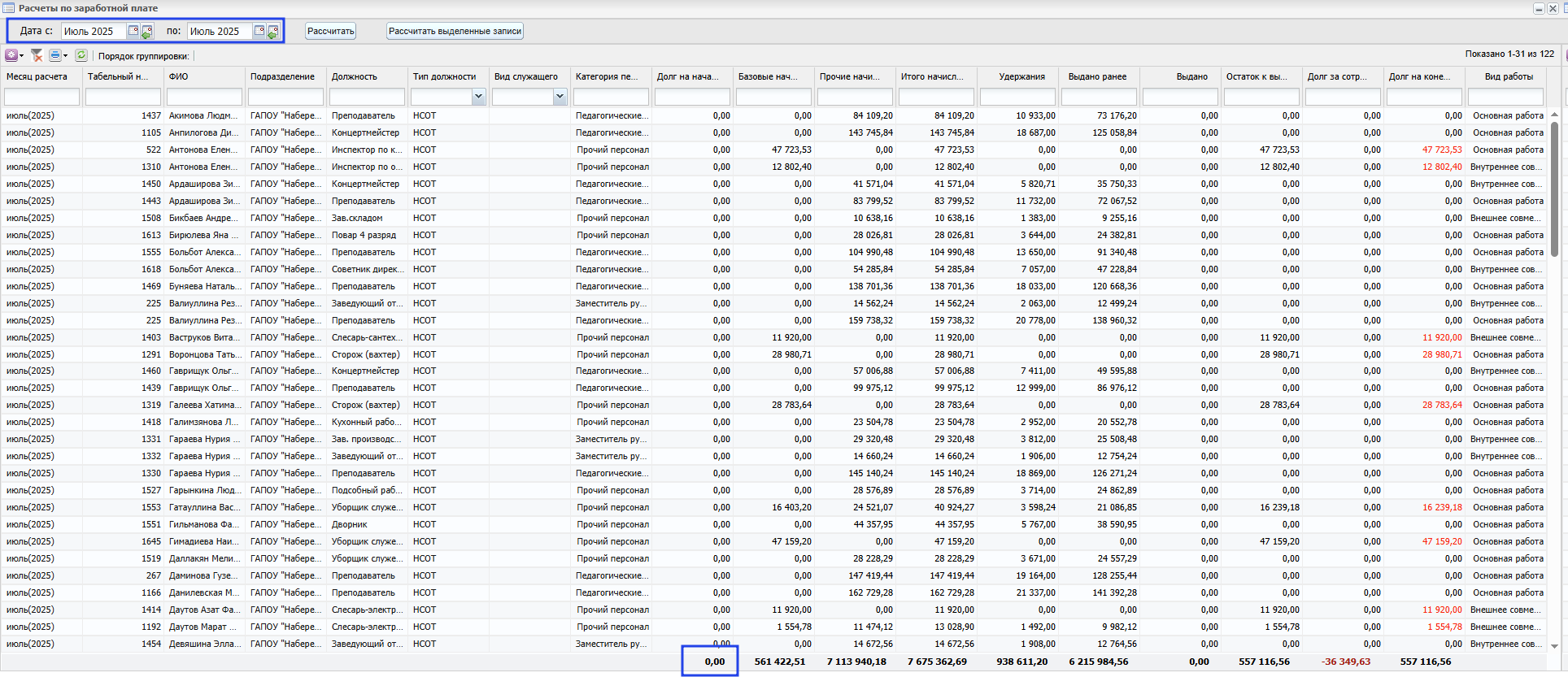Viewport: 1568px width, 677px height.
Task: Click the scroll-down arrow of the table scrollbar
Action: coord(1554,646)
